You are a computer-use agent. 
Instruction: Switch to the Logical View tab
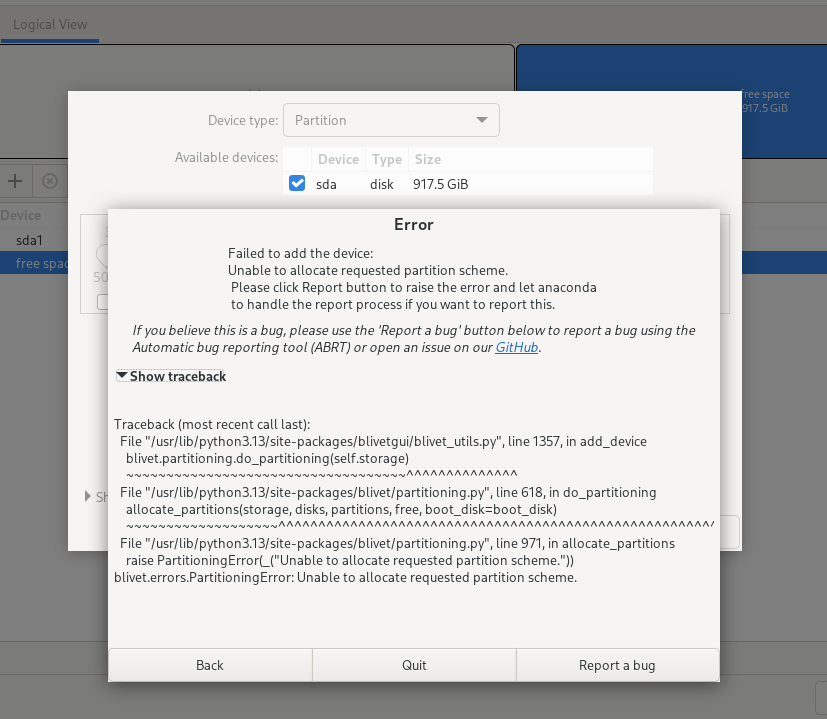50,24
